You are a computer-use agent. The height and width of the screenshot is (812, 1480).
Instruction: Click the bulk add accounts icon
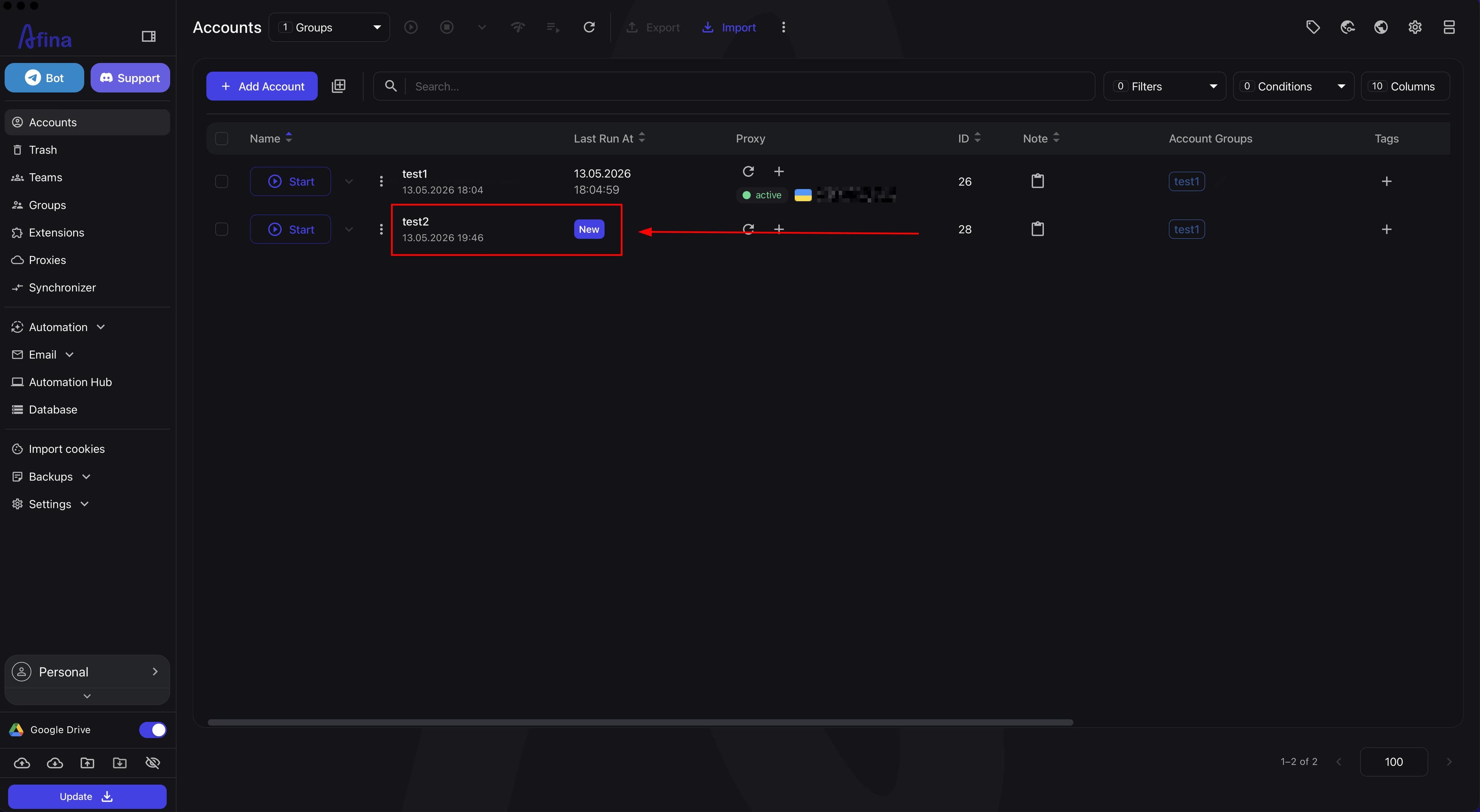coord(338,86)
